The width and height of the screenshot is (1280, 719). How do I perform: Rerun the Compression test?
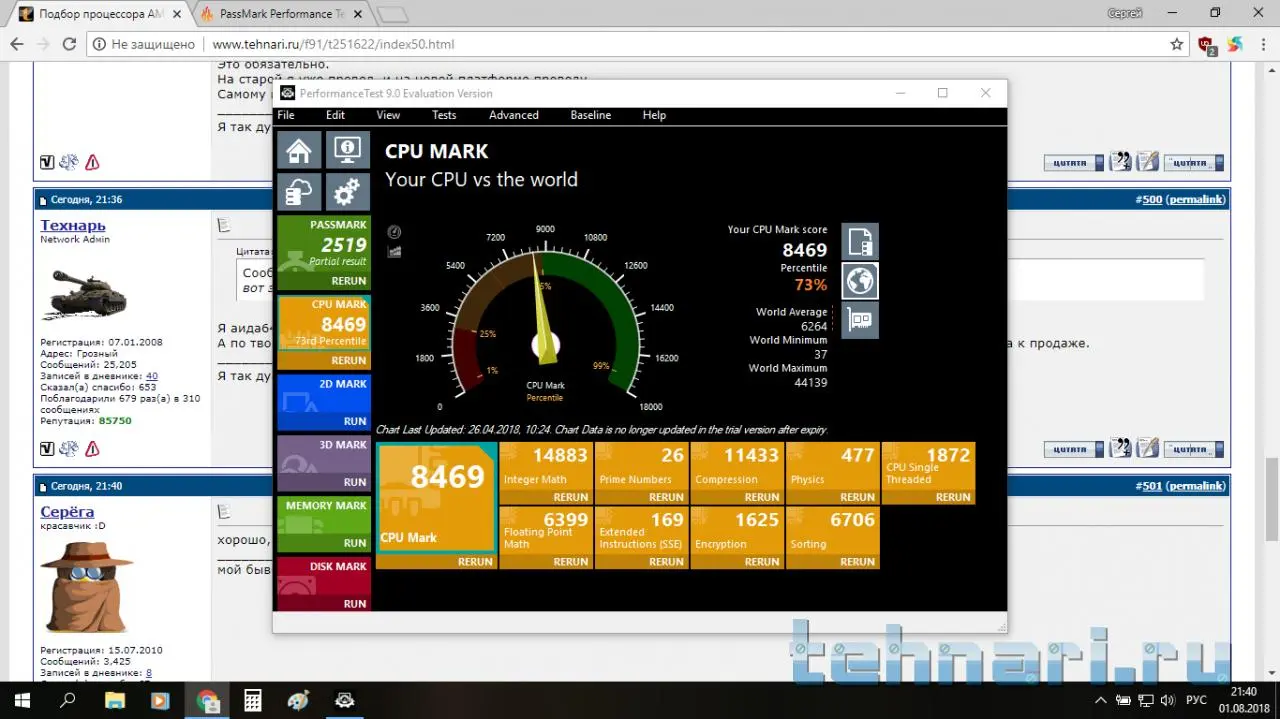tap(762, 497)
